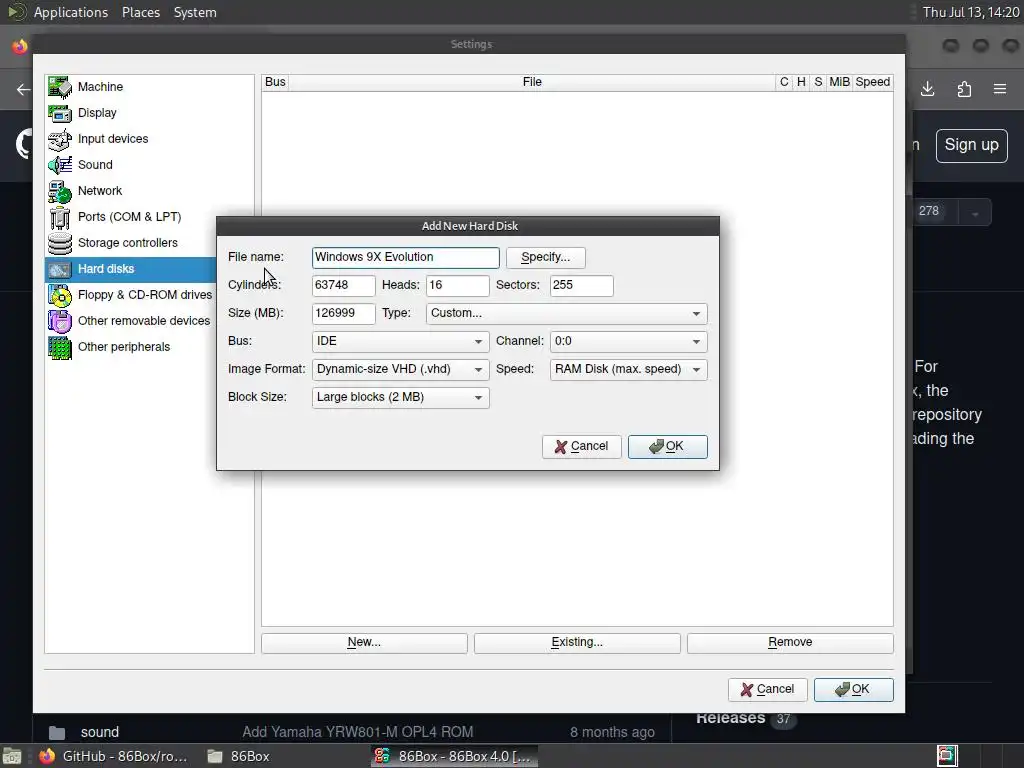The height and width of the screenshot is (768, 1024).
Task: Click the Releases heading on GitHub
Action: click(730, 718)
